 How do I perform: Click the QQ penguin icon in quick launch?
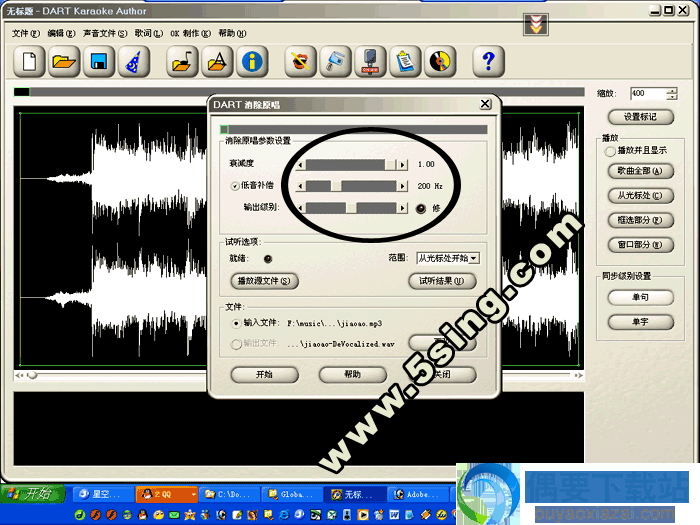click(142, 515)
